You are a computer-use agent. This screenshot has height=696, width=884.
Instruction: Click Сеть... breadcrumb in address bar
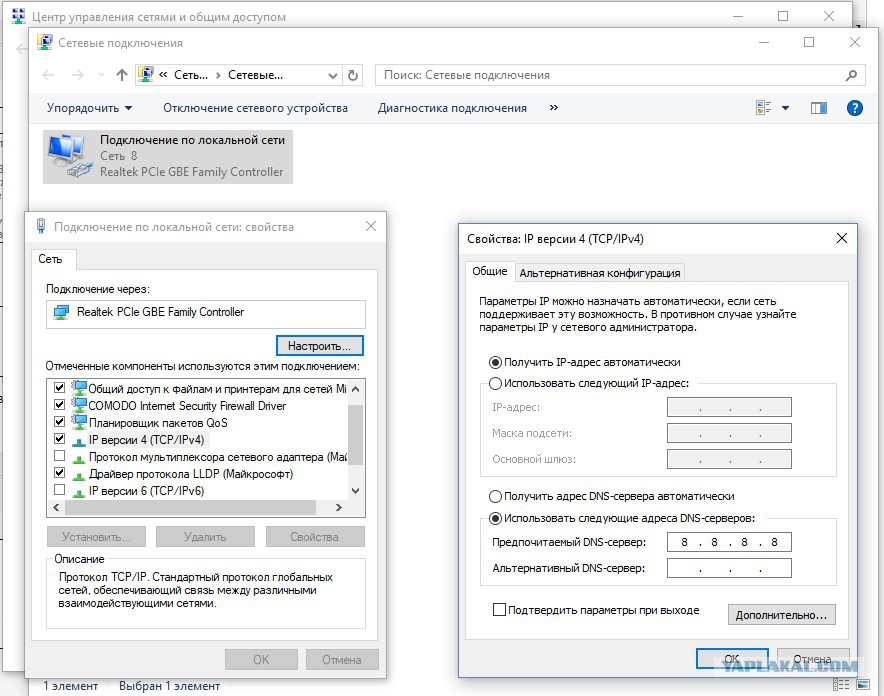click(191, 75)
